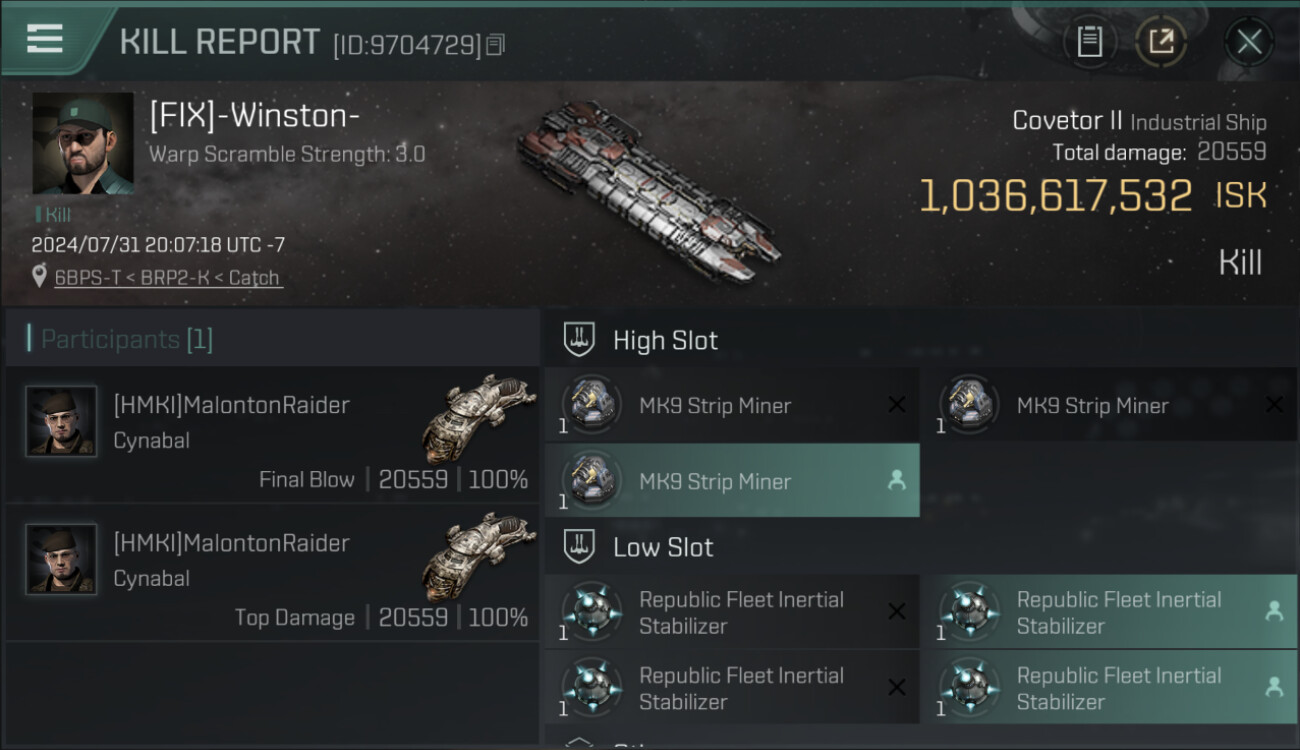Click the clipboard report icon
Viewport: 1300px width, 750px height.
1090,41
